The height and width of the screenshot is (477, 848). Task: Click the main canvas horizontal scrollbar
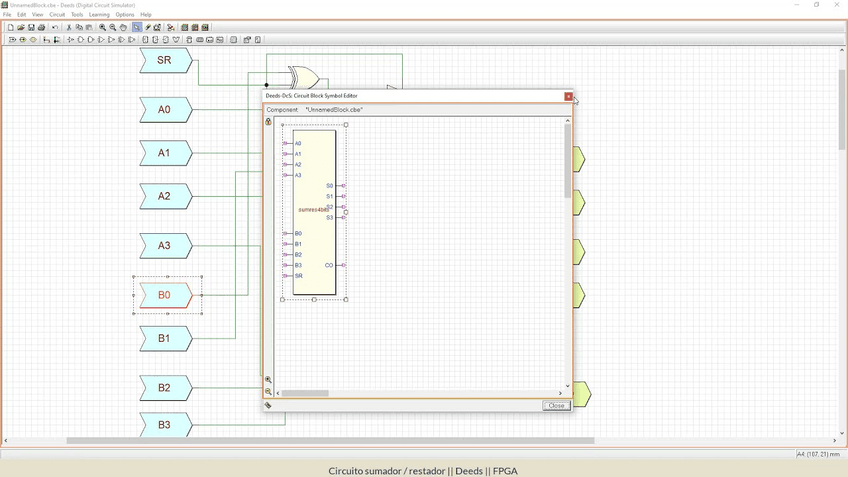tap(330, 441)
